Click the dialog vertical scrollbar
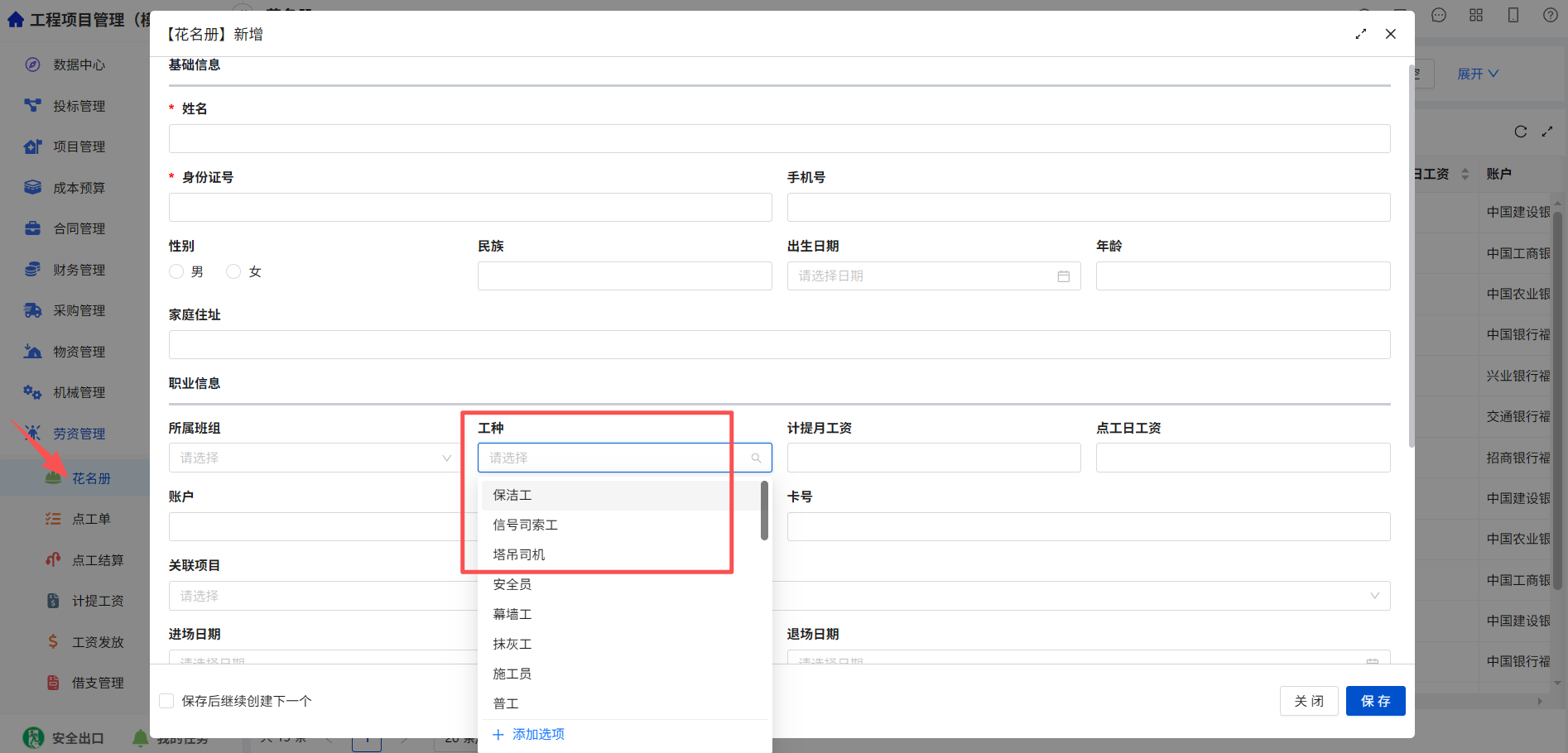This screenshot has height=753, width=1568. click(1412, 256)
